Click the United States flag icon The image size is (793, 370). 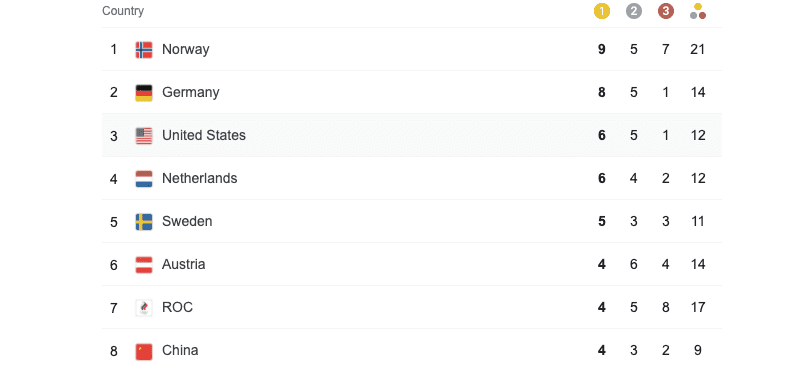coord(144,135)
